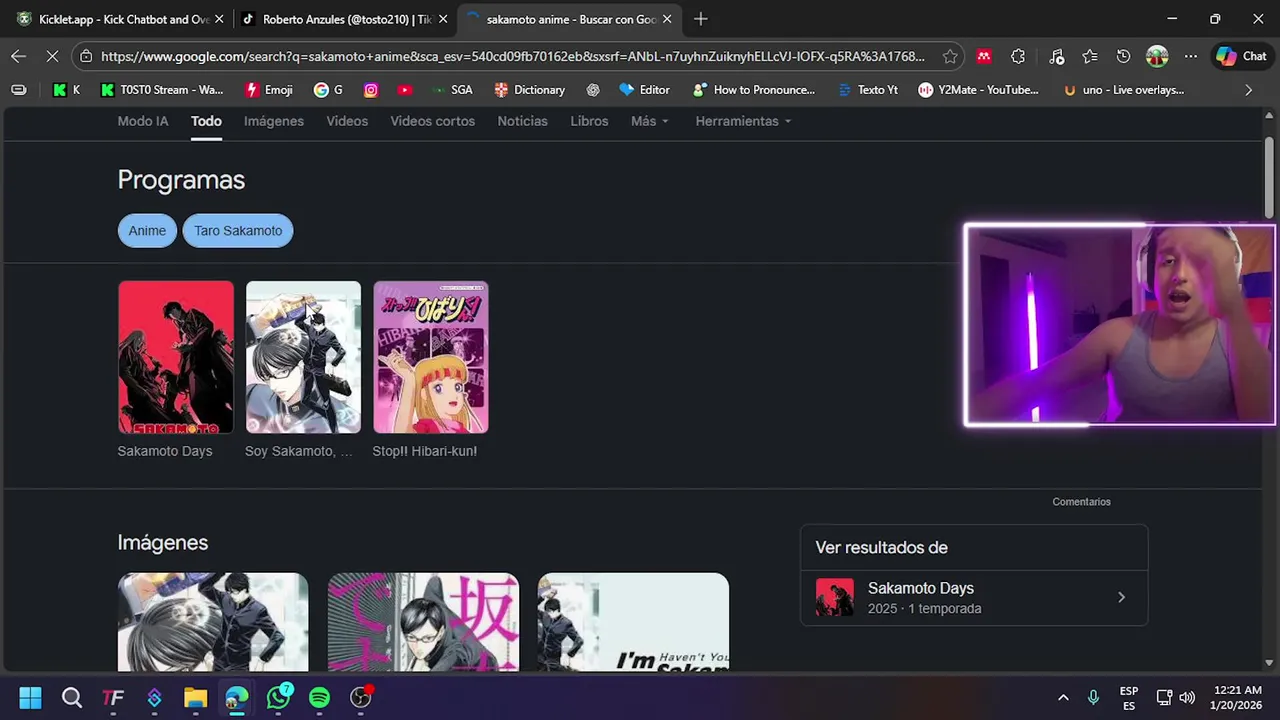Open the Windows Start menu

coord(30,697)
